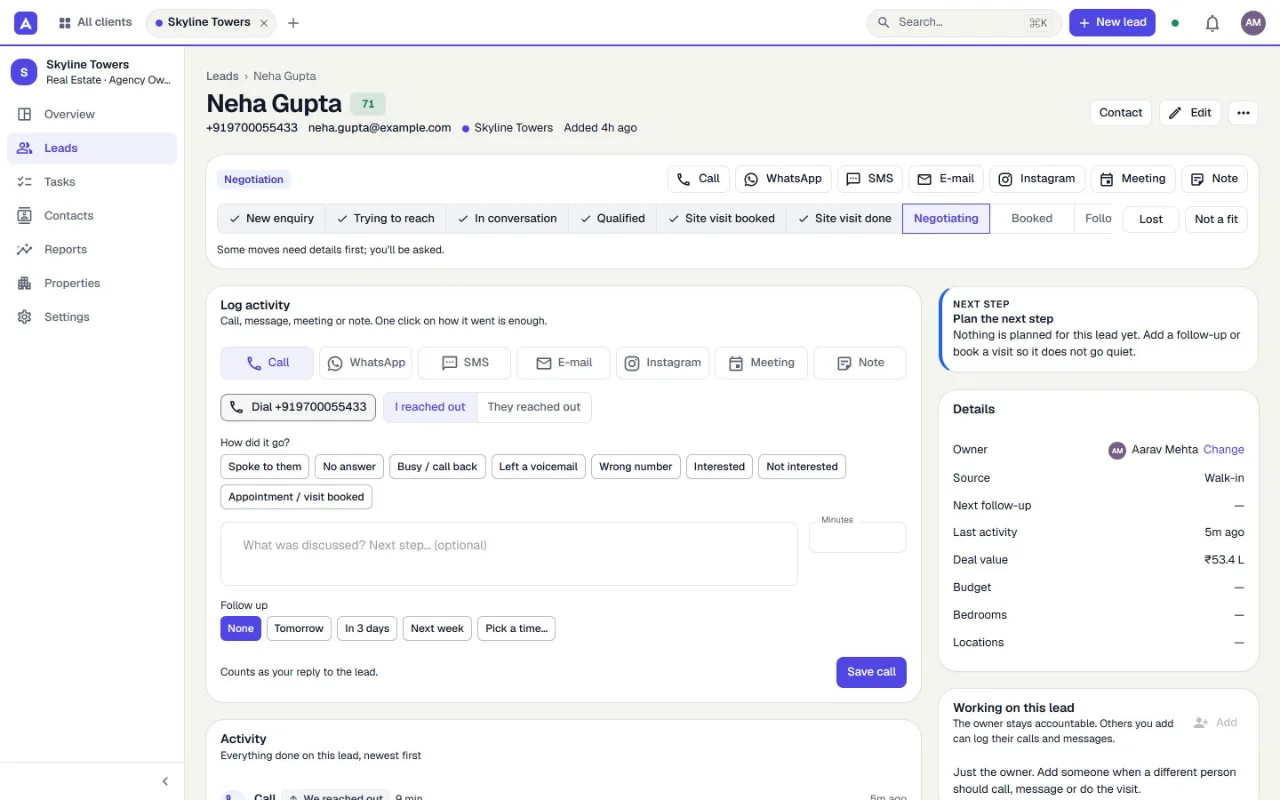Choose the No answer outcome
Screen dimensions: 1280x800
click(x=350, y=467)
